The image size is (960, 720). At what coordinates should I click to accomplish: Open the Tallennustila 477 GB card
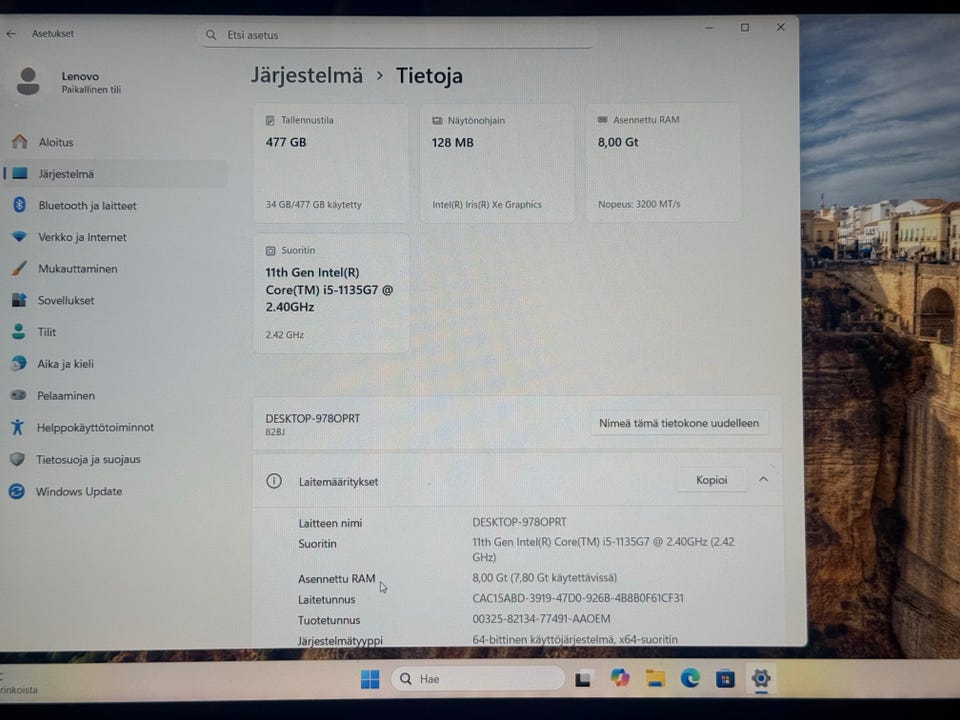pyautogui.click(x=331, y=163)
